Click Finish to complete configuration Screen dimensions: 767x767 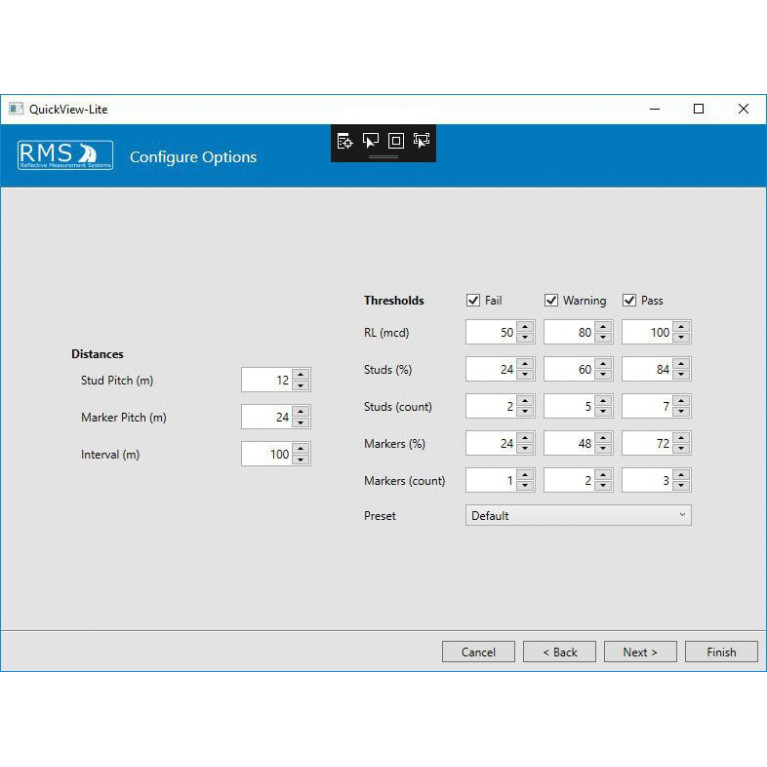point(721,652)
